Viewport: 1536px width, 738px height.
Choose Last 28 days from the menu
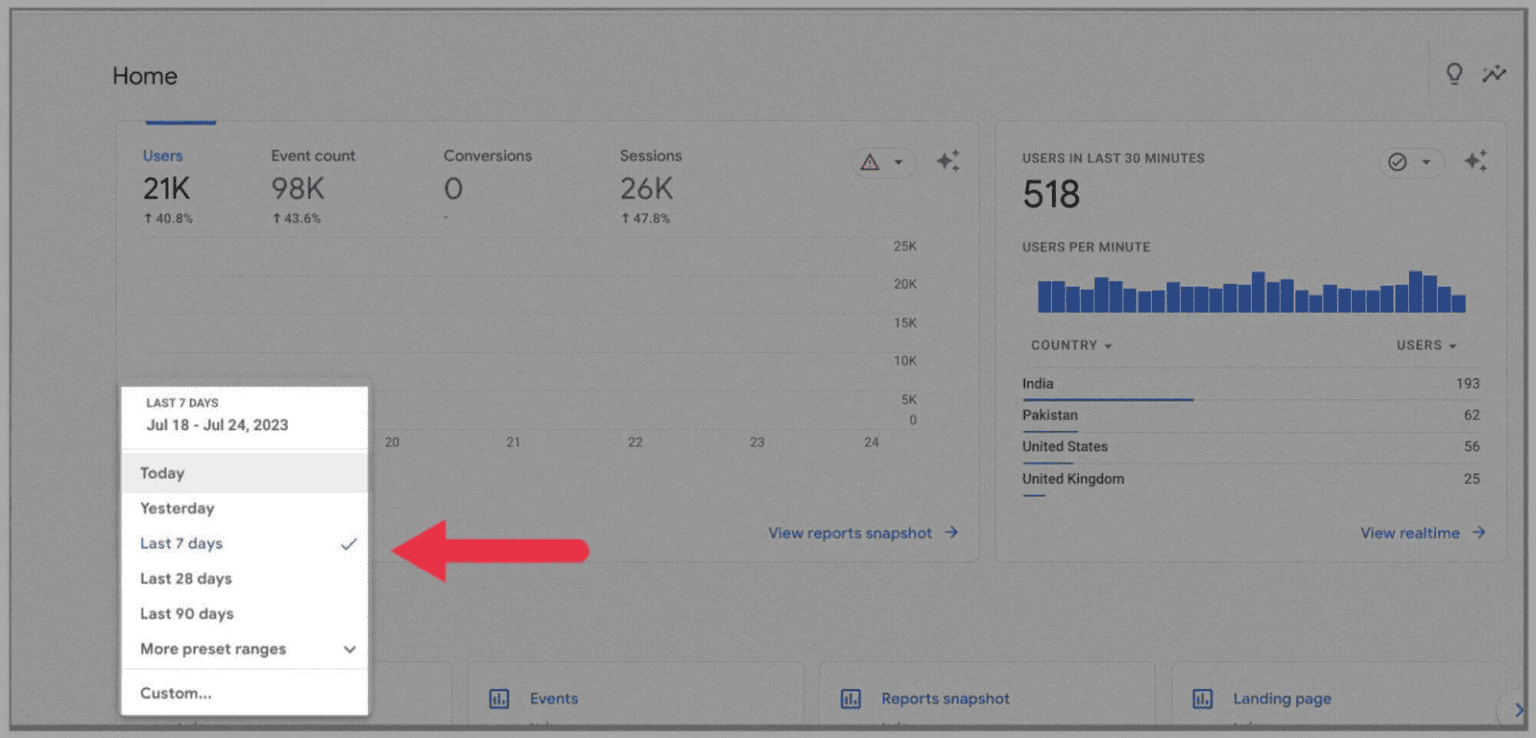pos(186,578)
